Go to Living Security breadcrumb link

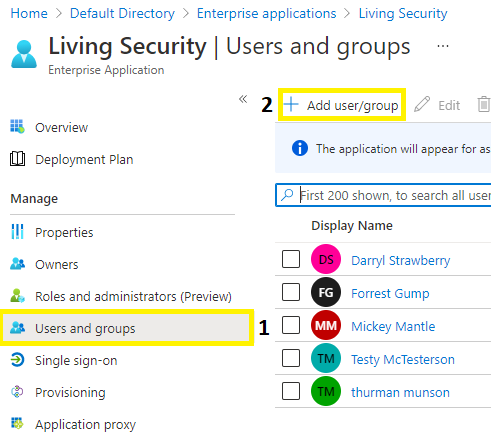[403, 13]
